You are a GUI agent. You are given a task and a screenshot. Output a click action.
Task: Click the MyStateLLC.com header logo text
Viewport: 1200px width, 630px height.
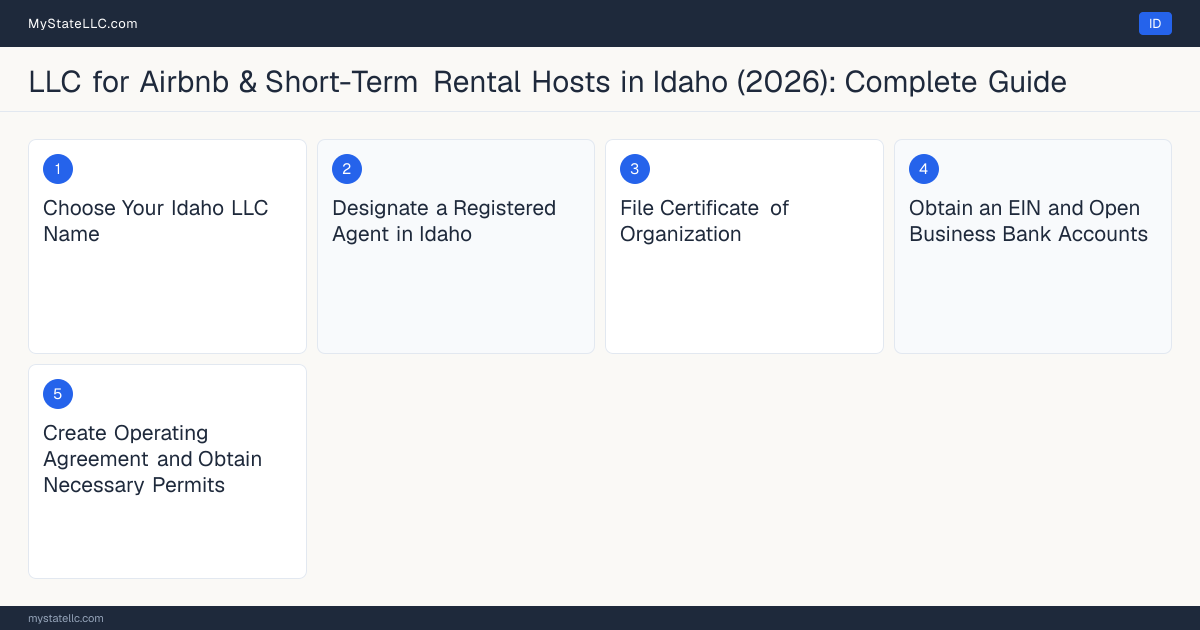point(83,24)
